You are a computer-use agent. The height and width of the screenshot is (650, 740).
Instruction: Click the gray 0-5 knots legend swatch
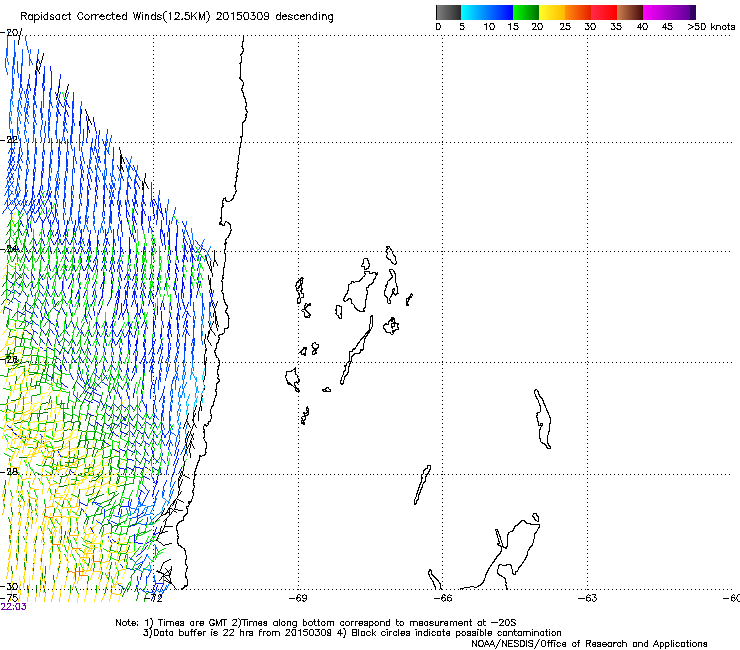pos(448,12)
